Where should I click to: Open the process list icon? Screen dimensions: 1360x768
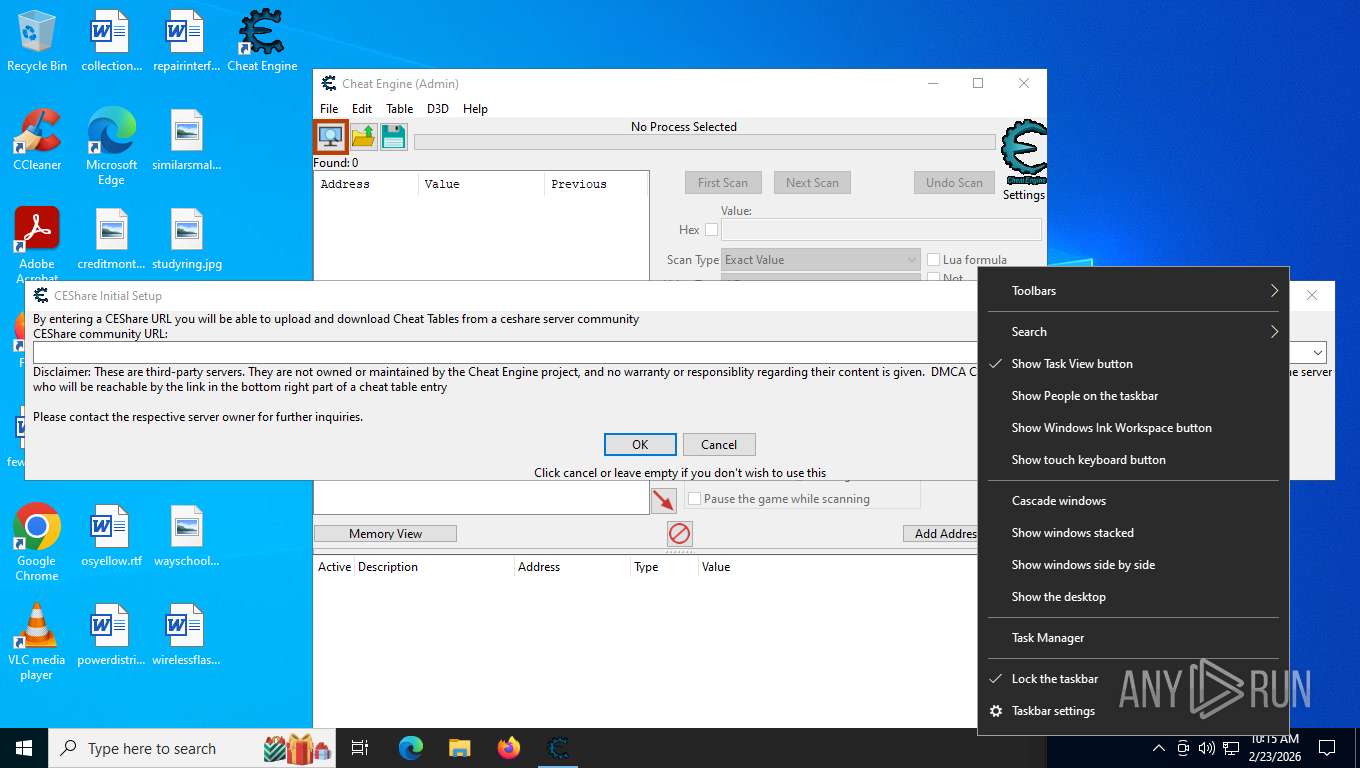pos(331,137)
